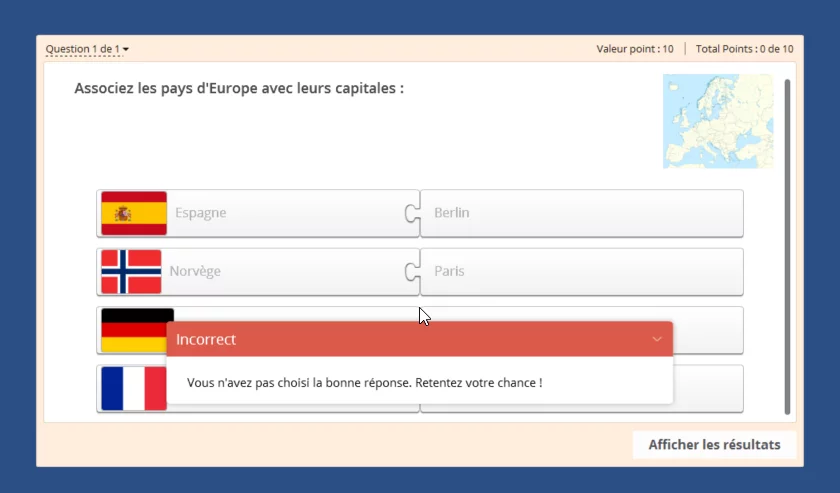Open the Question 1 de 1 dropdown

coord(87,49)
